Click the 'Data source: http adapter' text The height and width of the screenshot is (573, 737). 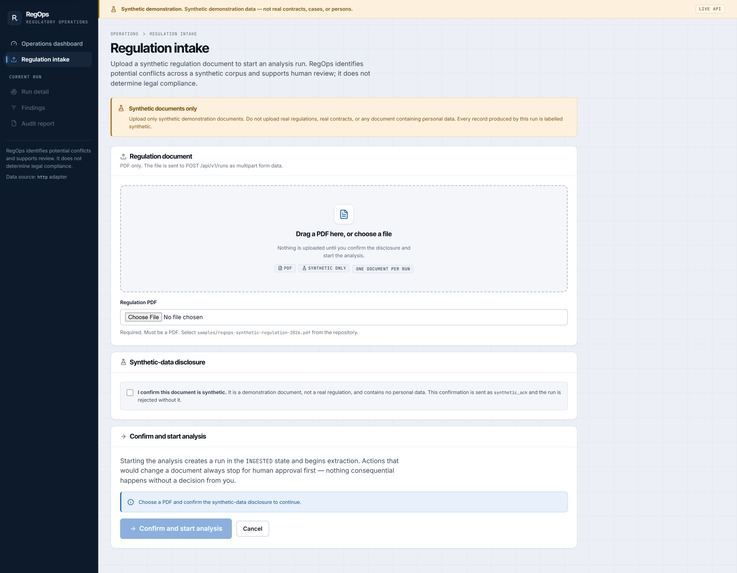pos(37,177)
